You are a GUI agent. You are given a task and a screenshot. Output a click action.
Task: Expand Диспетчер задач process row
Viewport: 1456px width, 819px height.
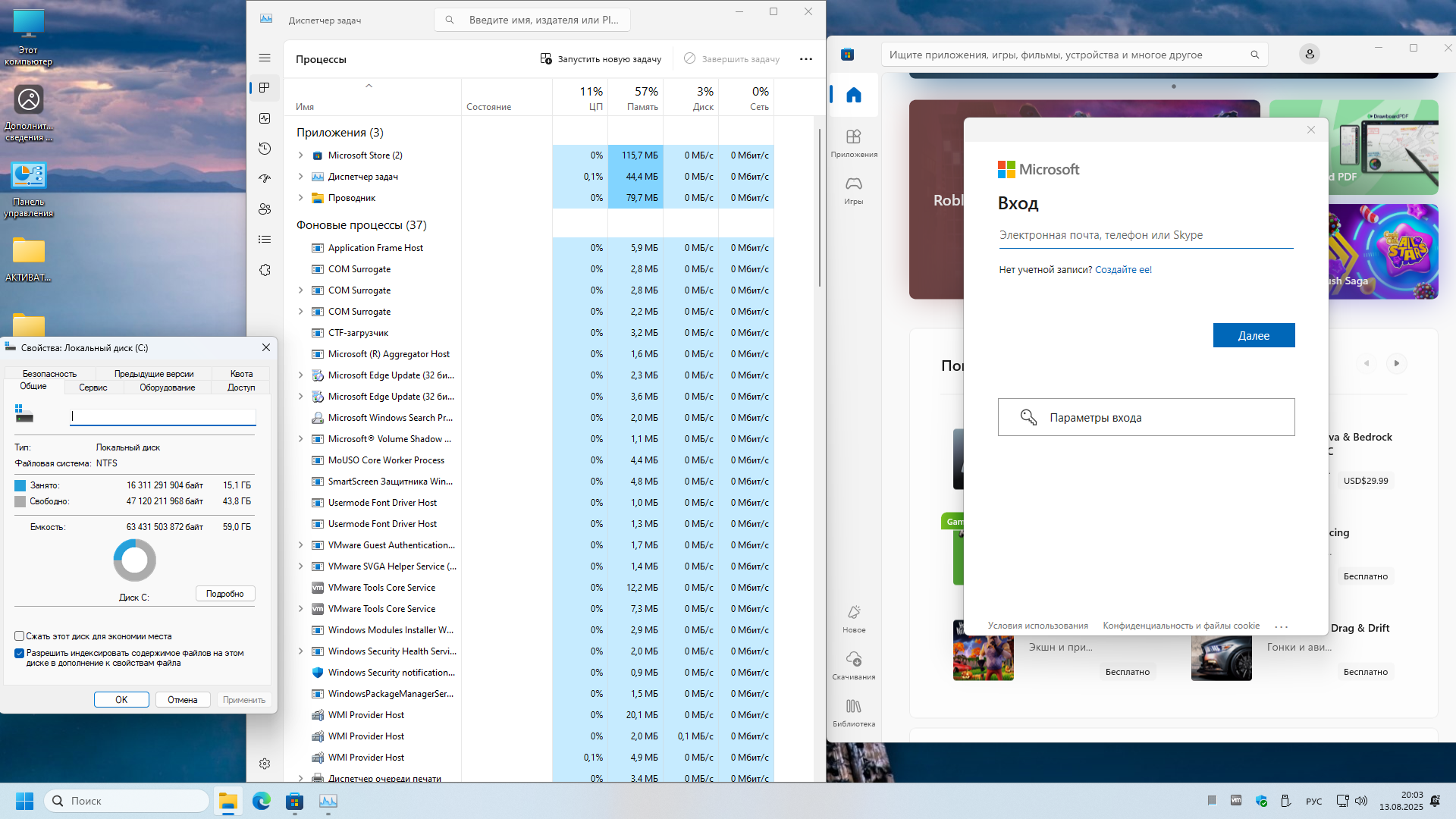[x=301, y=177]
